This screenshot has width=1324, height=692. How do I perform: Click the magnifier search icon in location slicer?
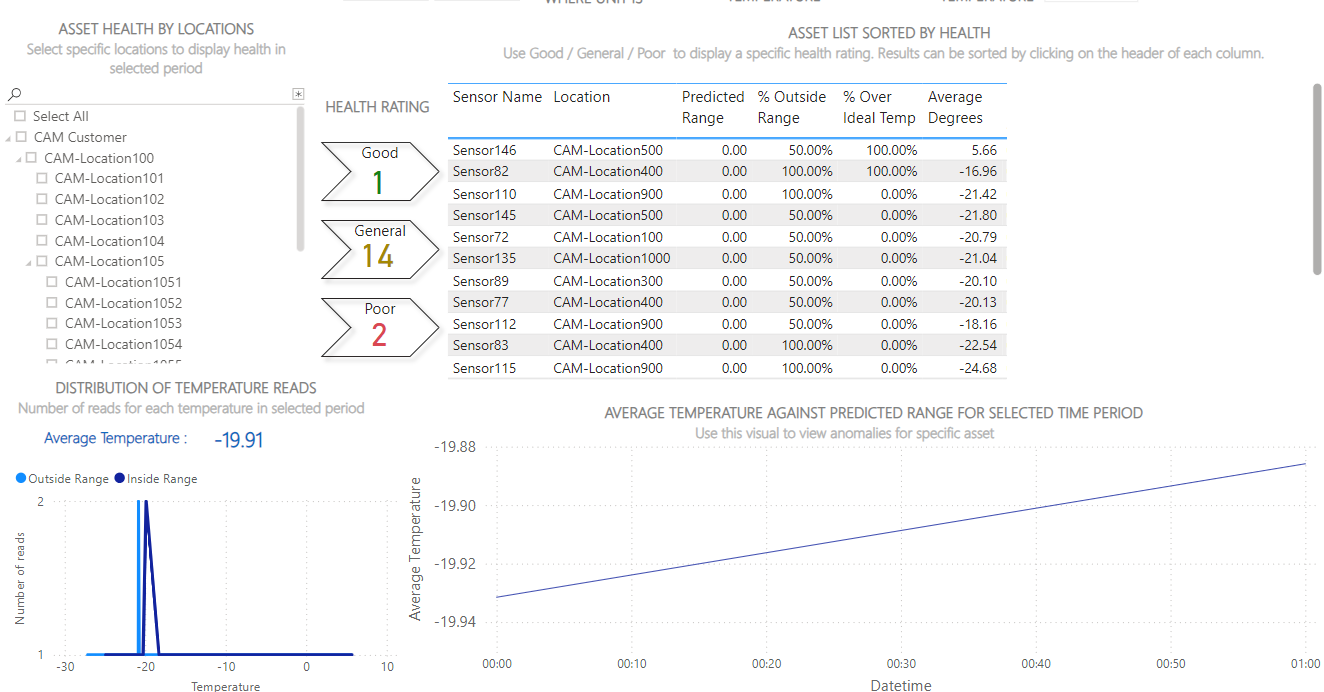14,94
